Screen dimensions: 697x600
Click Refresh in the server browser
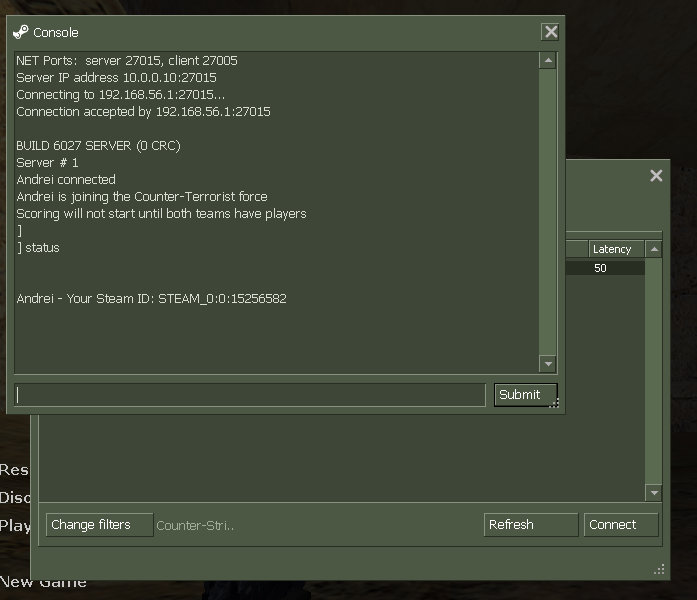click(x=531, y=525)
